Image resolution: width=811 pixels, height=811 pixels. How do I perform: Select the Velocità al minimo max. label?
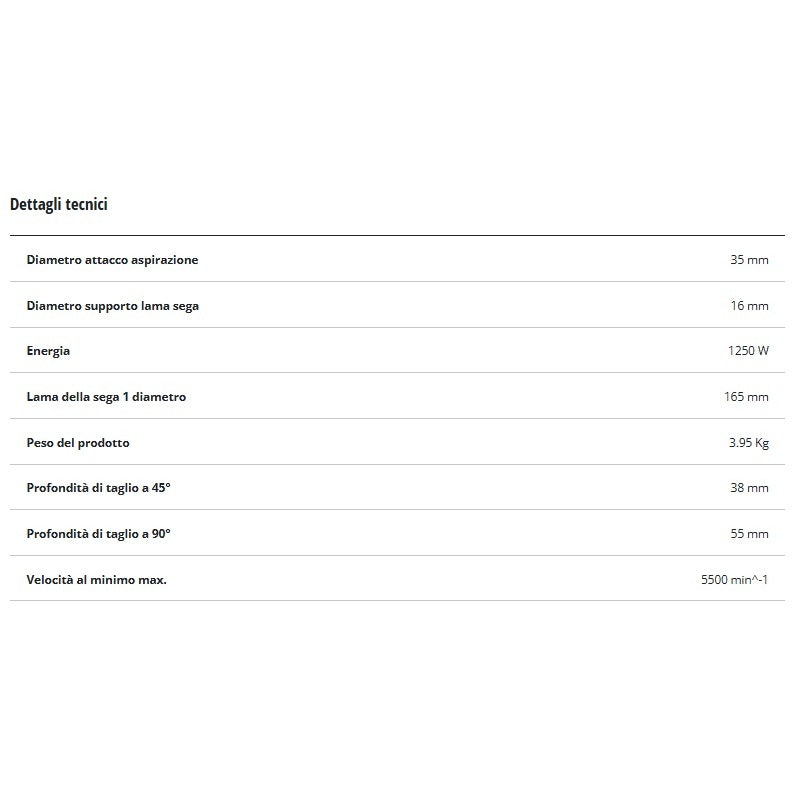pos(96,580)
